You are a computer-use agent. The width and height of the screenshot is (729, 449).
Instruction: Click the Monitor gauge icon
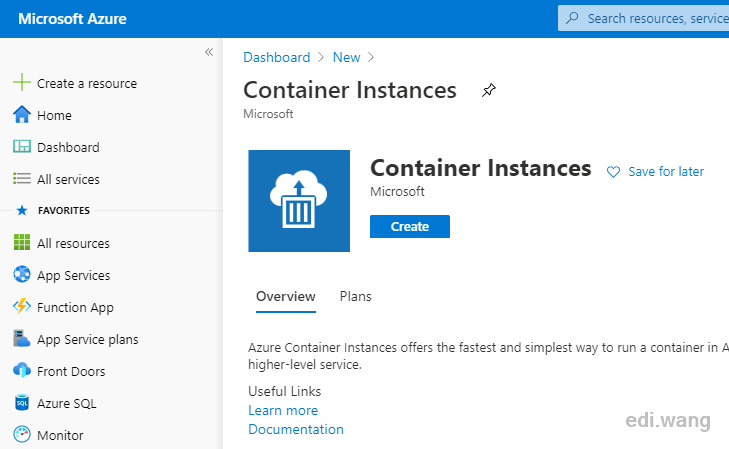22,435
